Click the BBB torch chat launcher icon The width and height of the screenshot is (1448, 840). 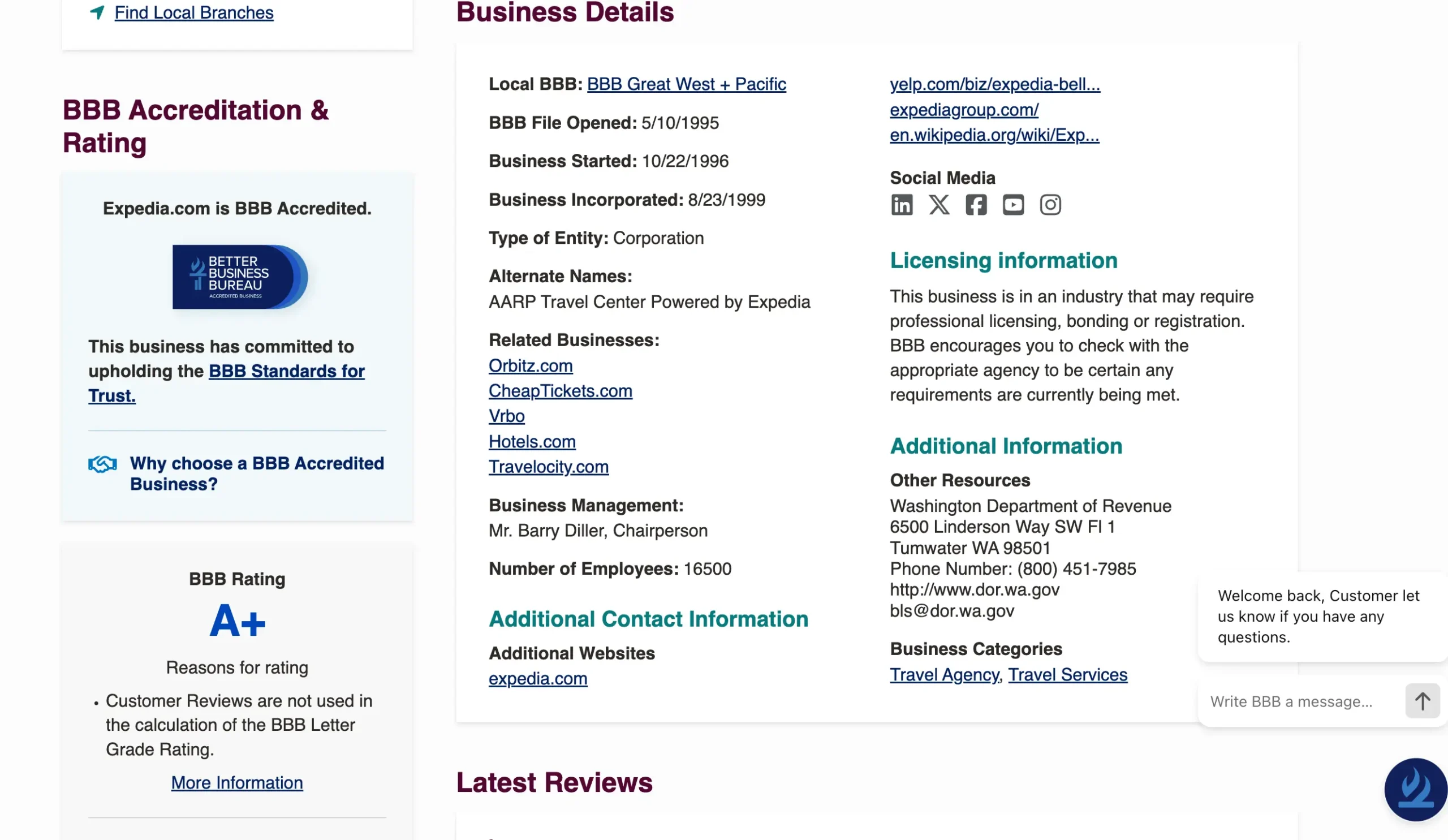1415,790
